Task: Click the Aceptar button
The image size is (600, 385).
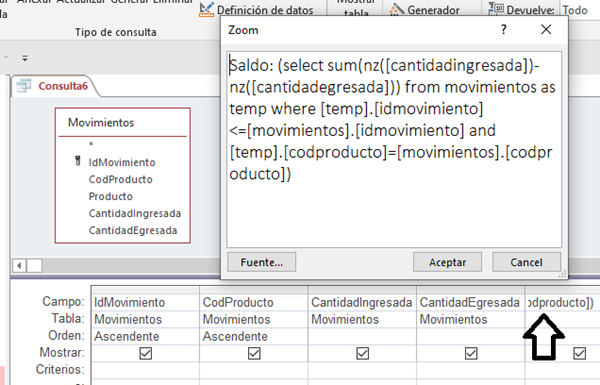Action: [x=447, y=262]
